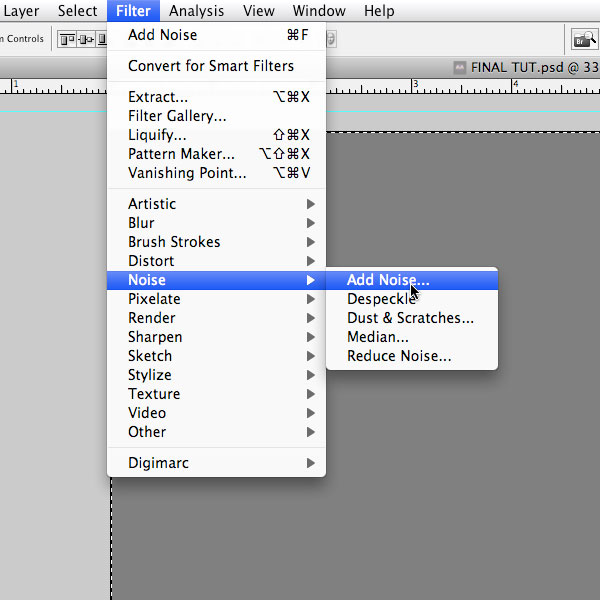600x600 pixels.
Task: Open Pattern Maker...
Action: (x=217, y=154)
